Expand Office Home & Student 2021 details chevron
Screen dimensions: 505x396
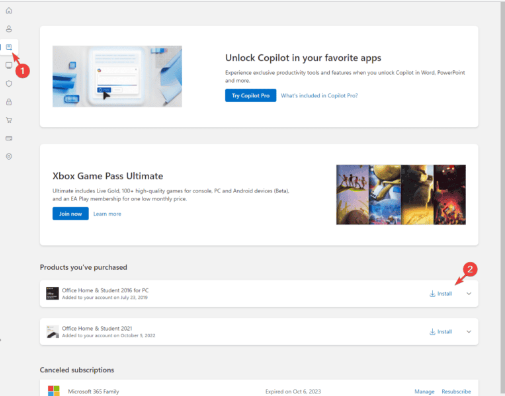[x=469, y=332]
